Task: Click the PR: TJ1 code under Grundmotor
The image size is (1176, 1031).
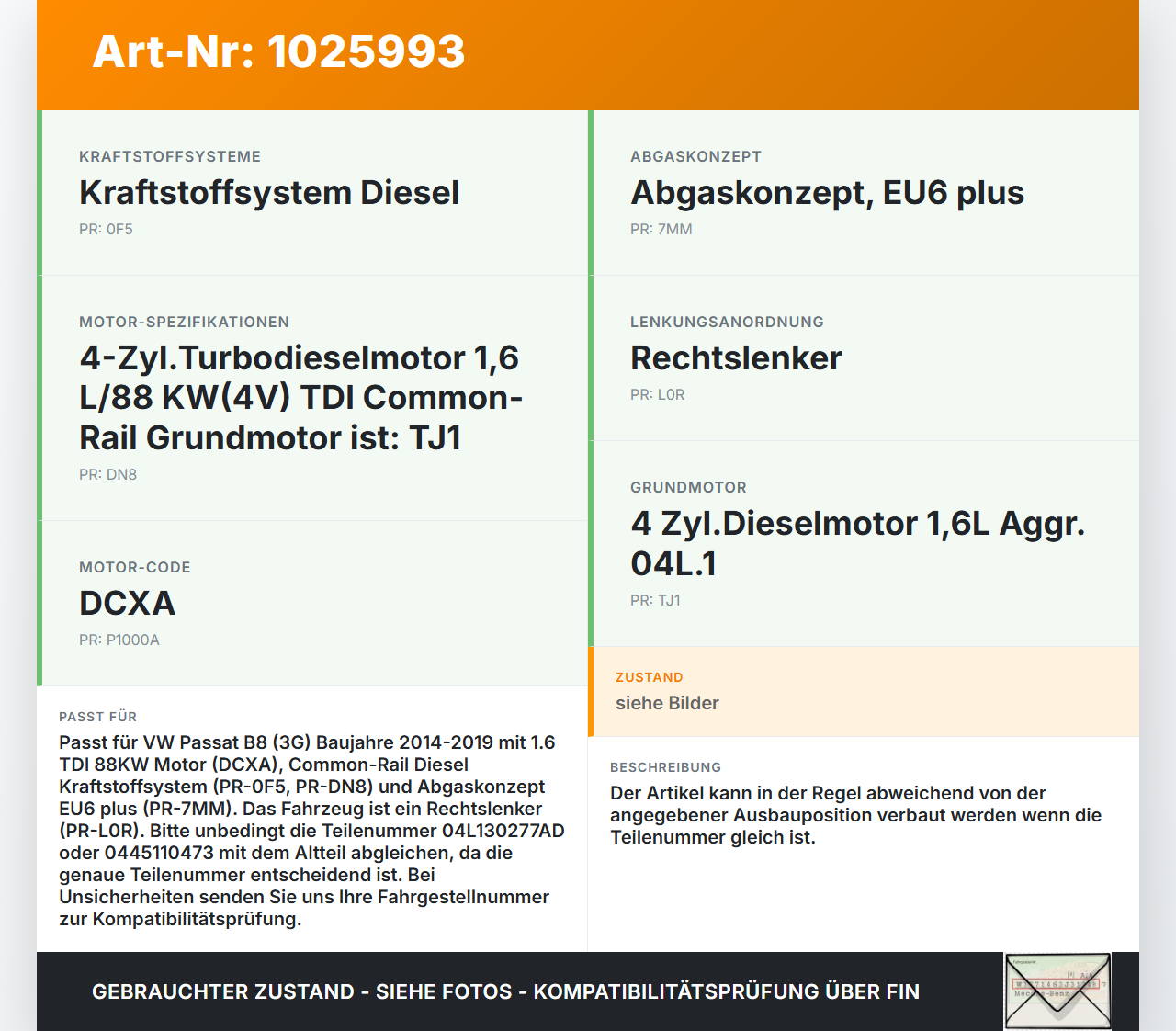Action: click(656, 601)
